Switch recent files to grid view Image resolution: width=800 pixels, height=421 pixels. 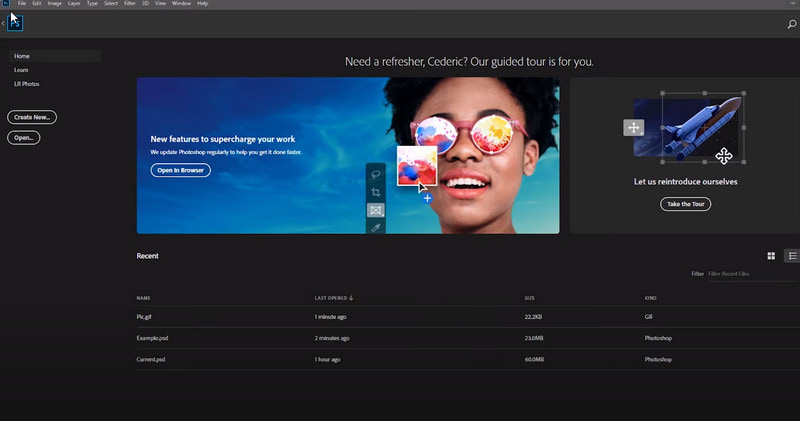(771, 256)
